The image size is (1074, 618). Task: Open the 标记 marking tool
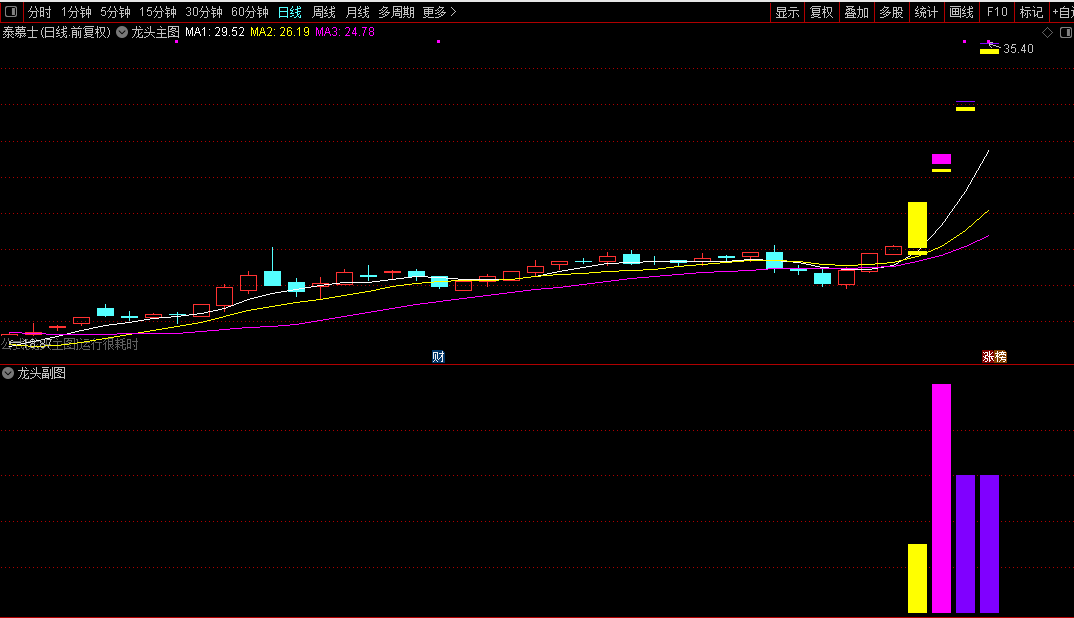click(x=1032, y=12)
